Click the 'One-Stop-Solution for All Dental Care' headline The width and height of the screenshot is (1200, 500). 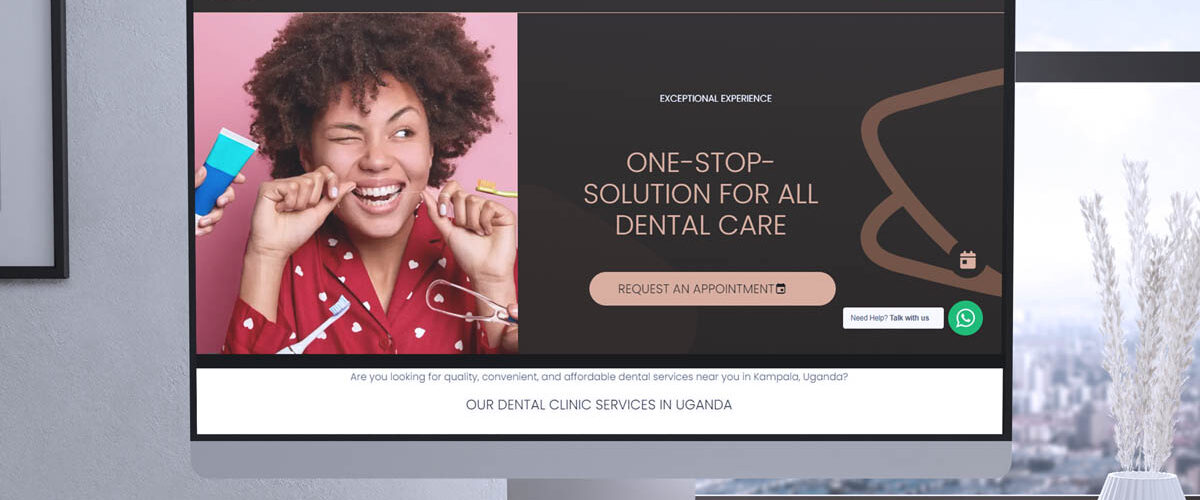coord(701,194)
